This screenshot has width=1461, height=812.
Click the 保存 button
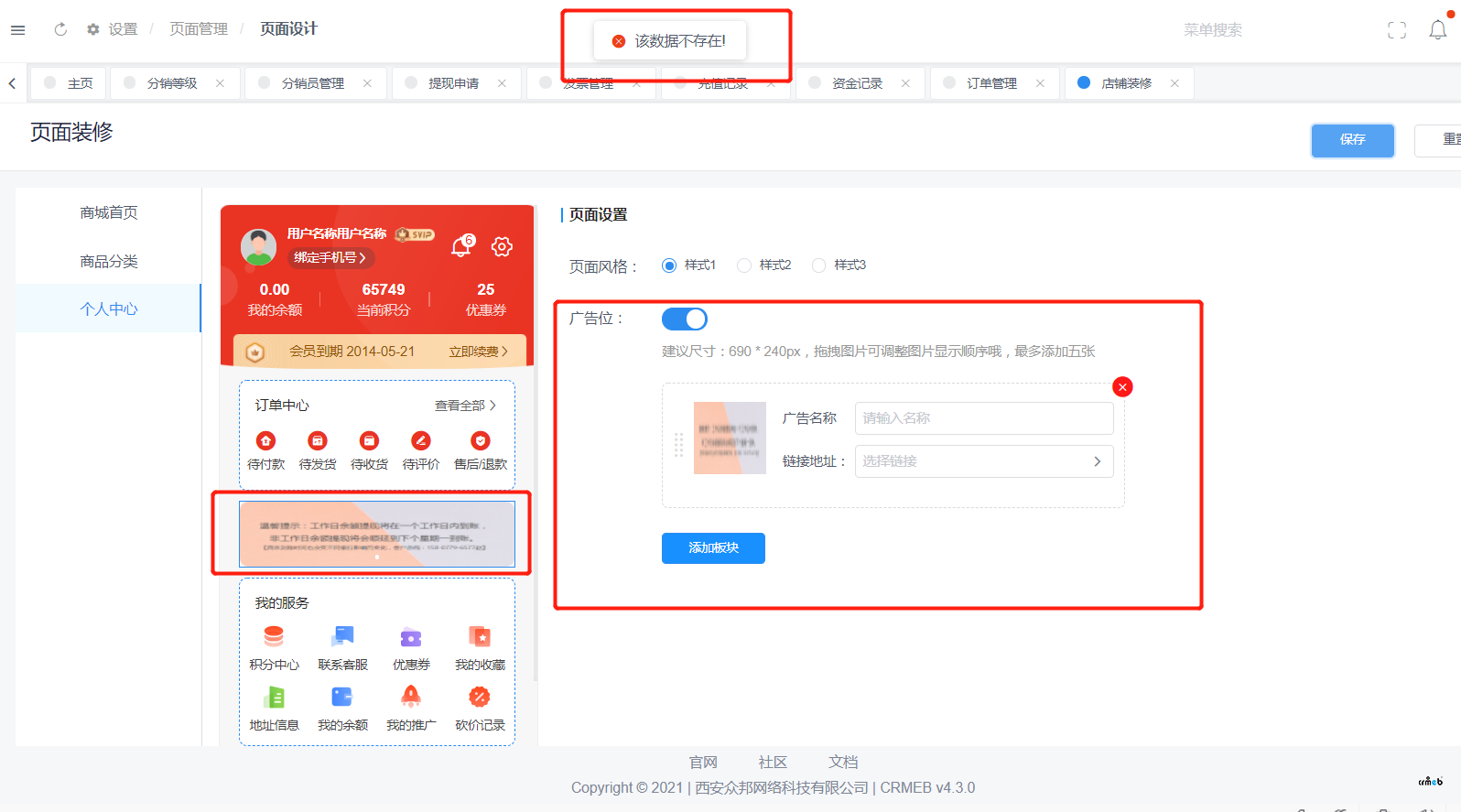pyautogui.click(x=1353, y=140)
